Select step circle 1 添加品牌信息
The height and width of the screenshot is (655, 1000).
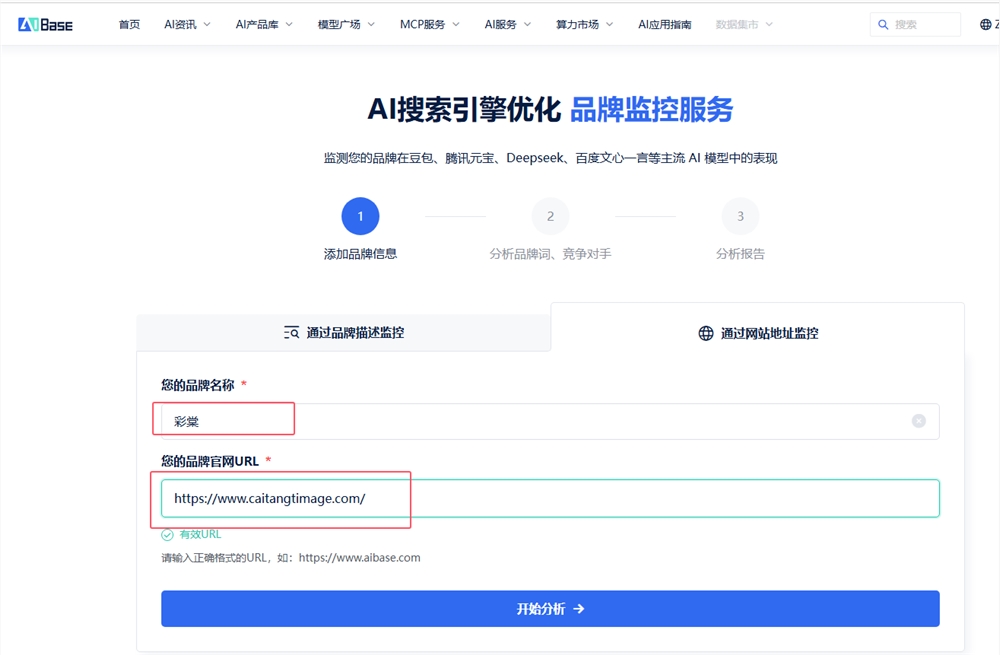[360, 215]
